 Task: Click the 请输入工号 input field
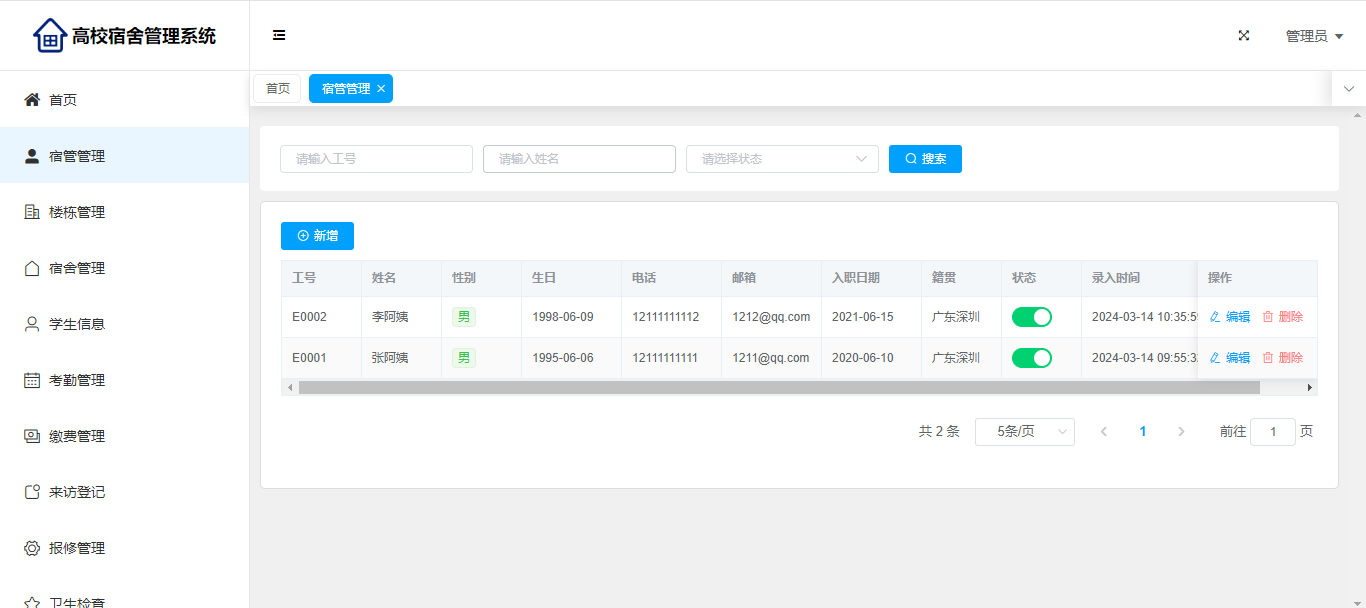tap(376, 159)
